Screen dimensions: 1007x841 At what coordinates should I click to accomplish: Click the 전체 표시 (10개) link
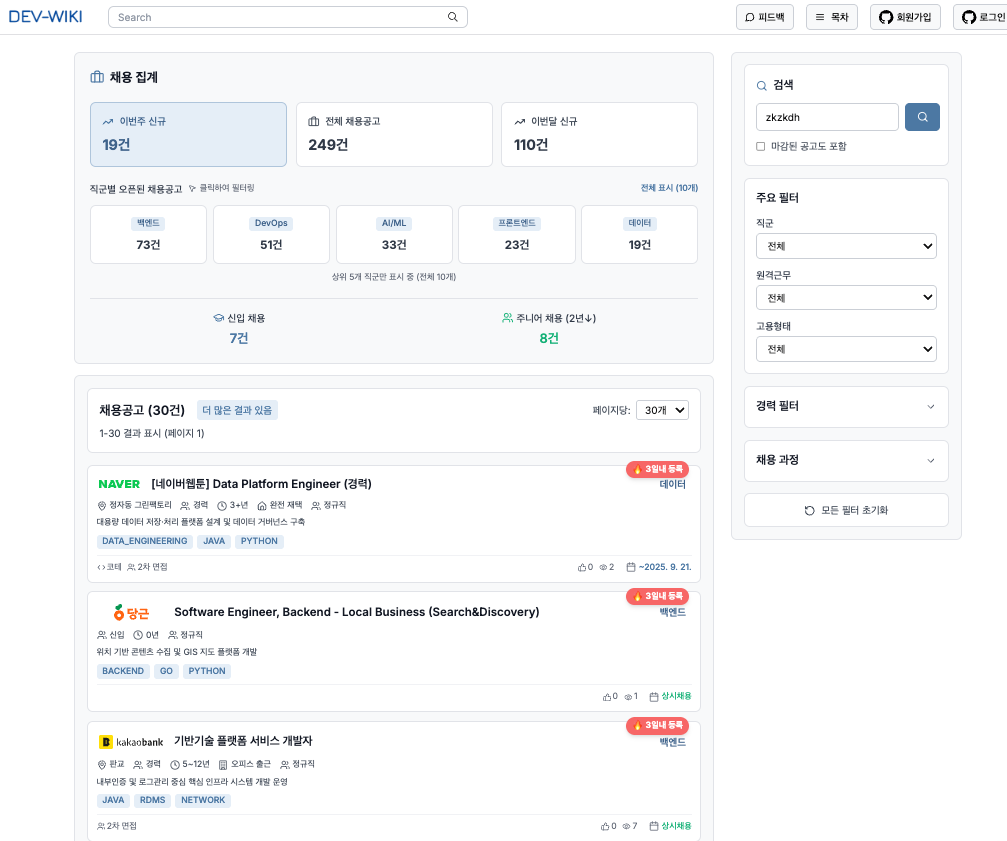pos(669,188)
